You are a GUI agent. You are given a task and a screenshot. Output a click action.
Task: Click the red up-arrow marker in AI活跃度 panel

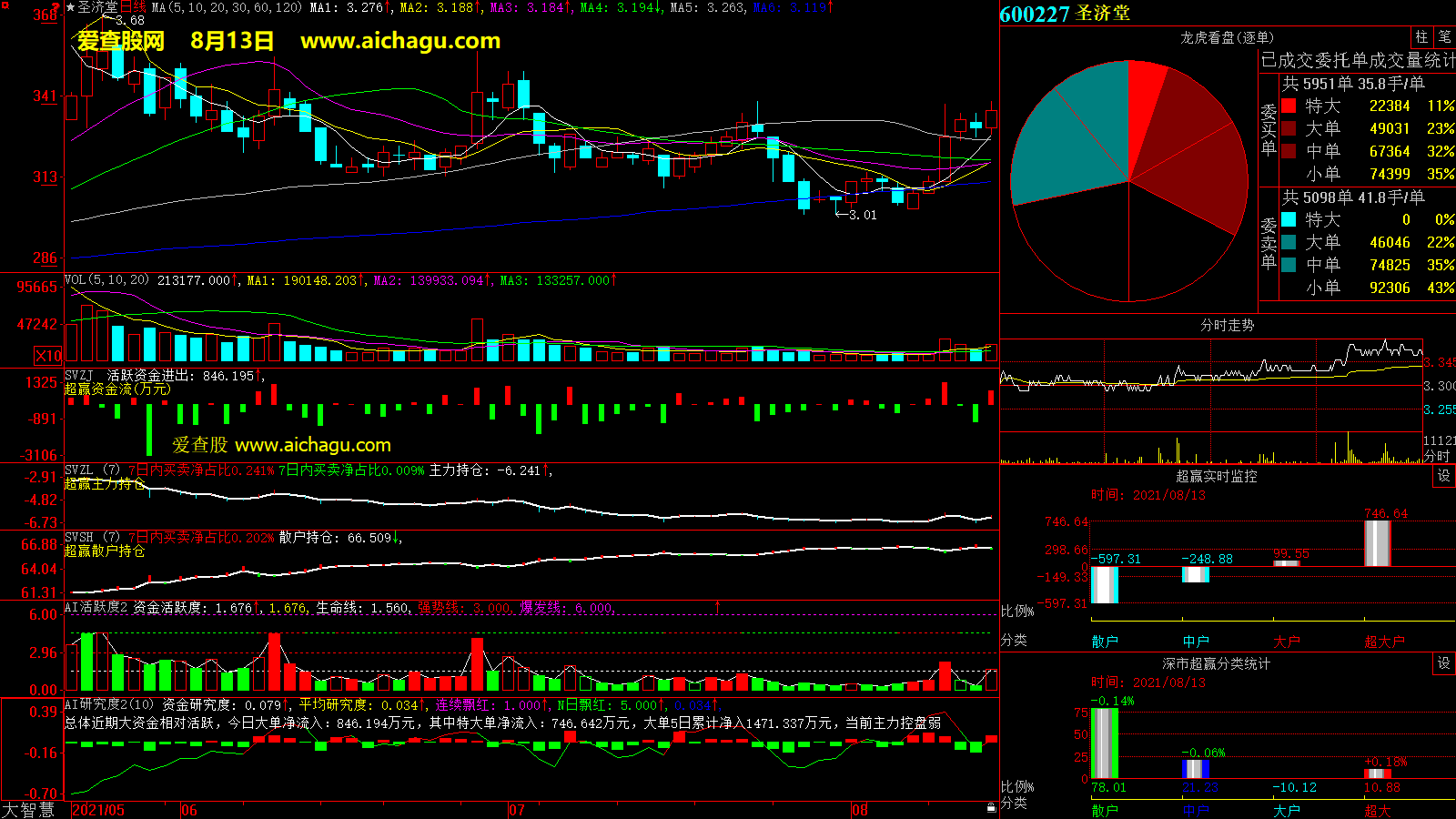[717, 606]
